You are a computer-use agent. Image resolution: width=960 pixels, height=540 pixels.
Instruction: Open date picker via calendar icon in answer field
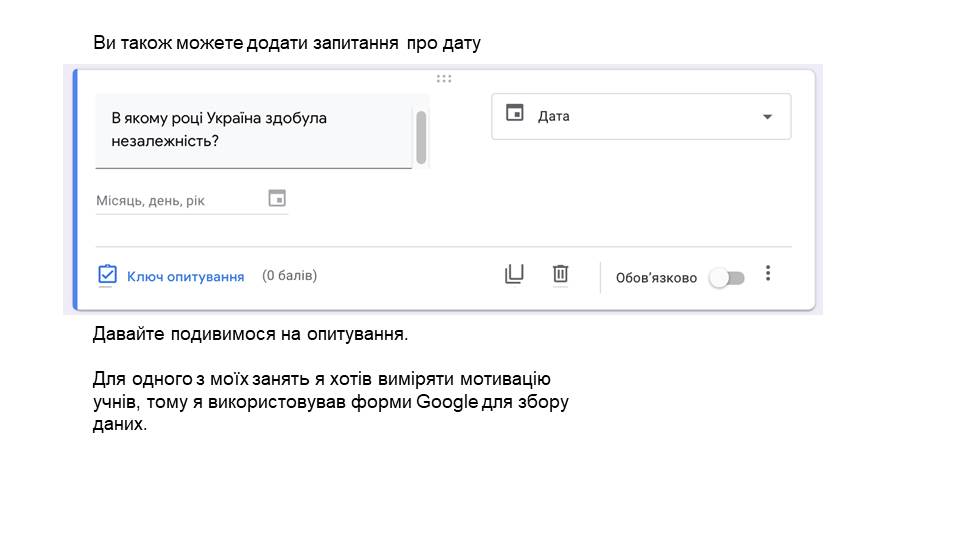click(277, 199)
